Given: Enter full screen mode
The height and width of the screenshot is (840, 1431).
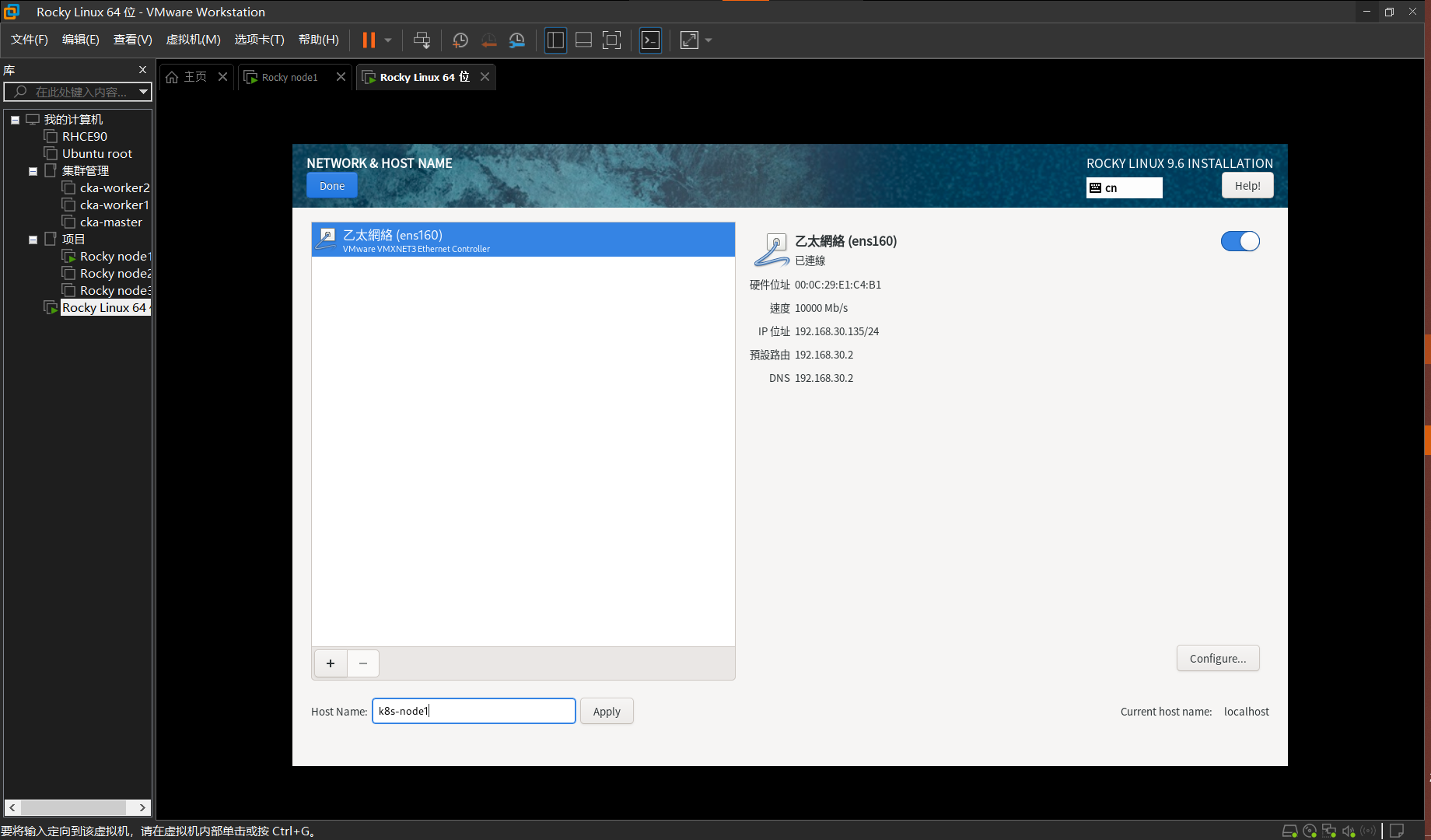Looking at the screenshot, I should point(612,40).
